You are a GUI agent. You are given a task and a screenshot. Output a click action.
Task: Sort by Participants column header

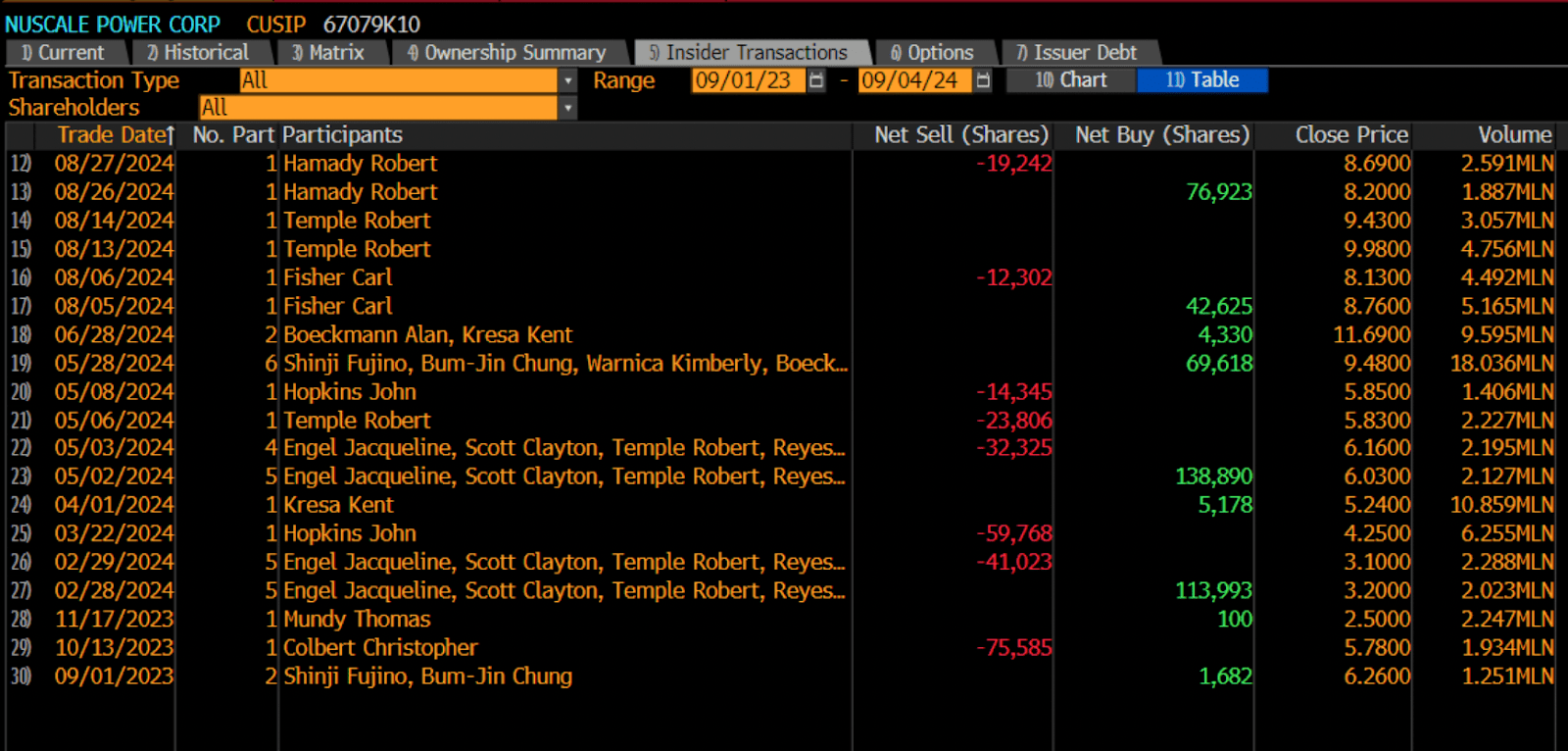coord(343,135)
